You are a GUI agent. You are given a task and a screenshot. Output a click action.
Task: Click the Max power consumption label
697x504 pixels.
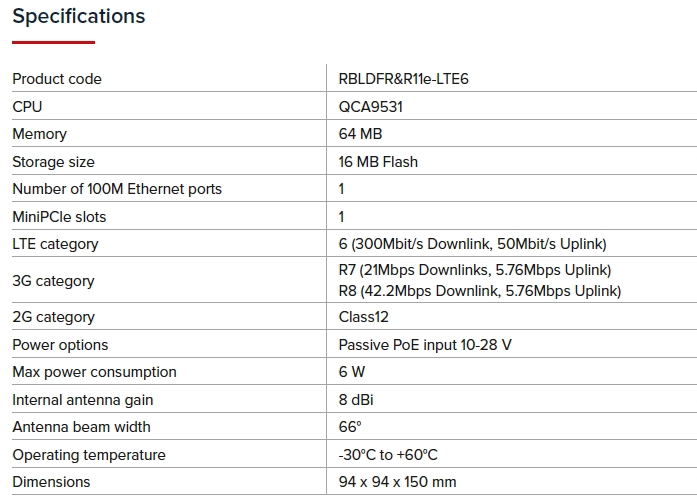(x=94, y=372)
